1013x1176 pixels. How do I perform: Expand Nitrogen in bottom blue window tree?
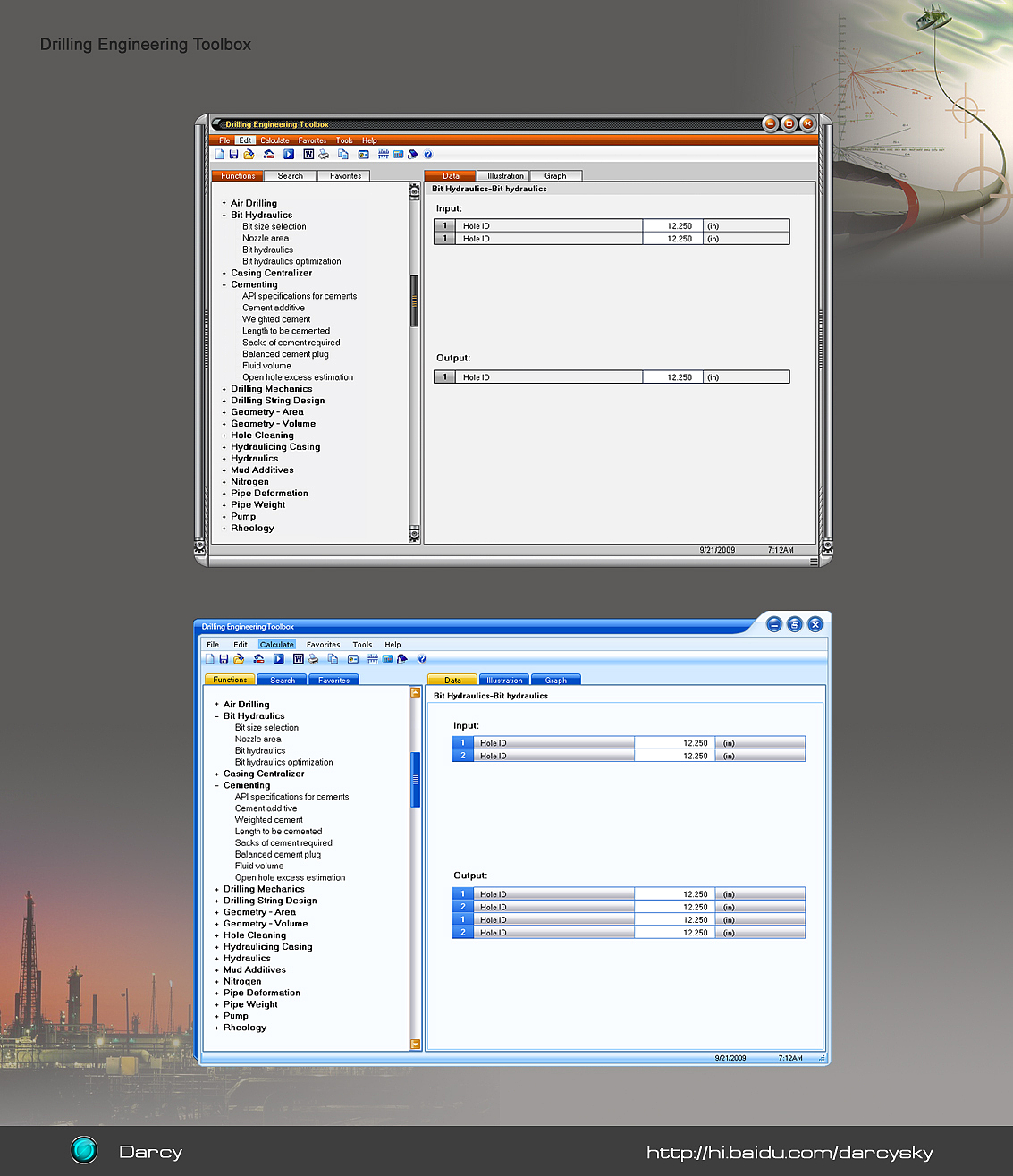tap(216, 982)
